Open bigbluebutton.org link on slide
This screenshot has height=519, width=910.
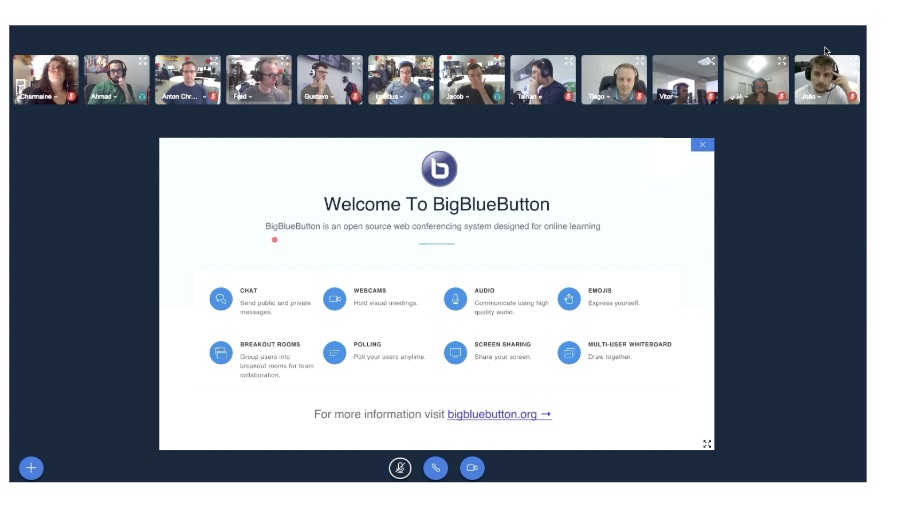(499, 415)
